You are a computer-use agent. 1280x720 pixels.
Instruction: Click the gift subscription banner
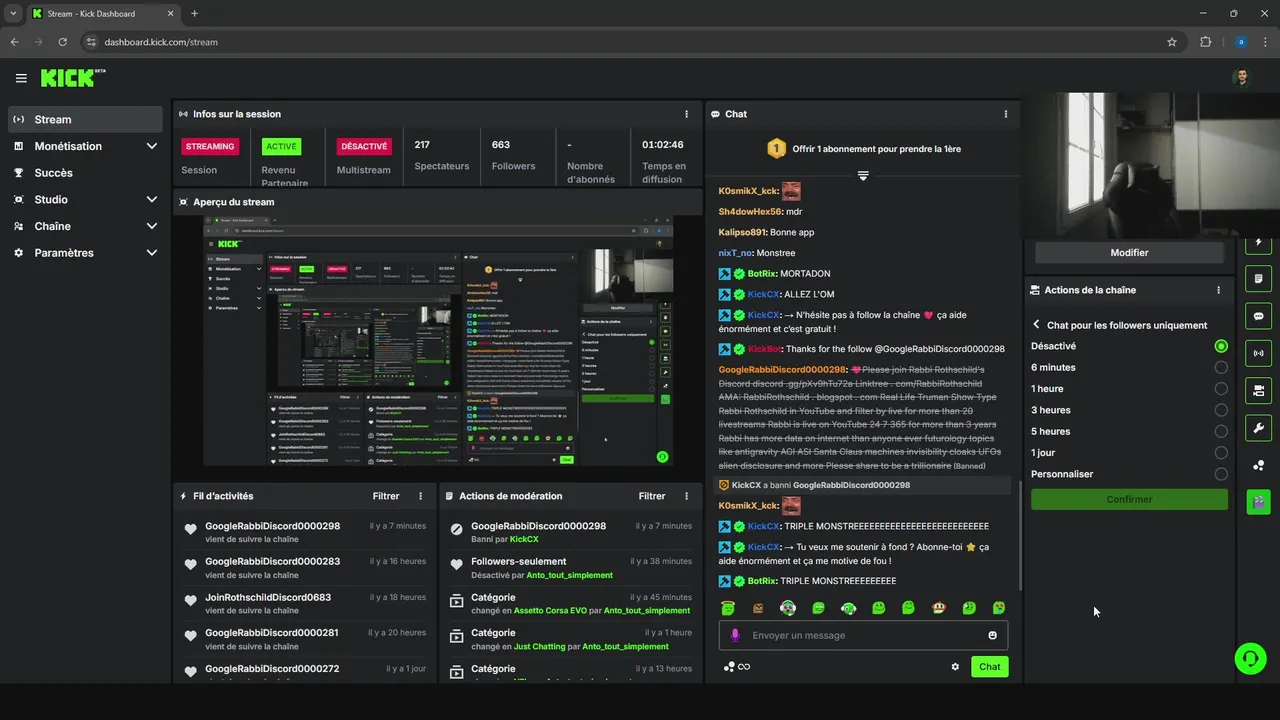(863, 149)
